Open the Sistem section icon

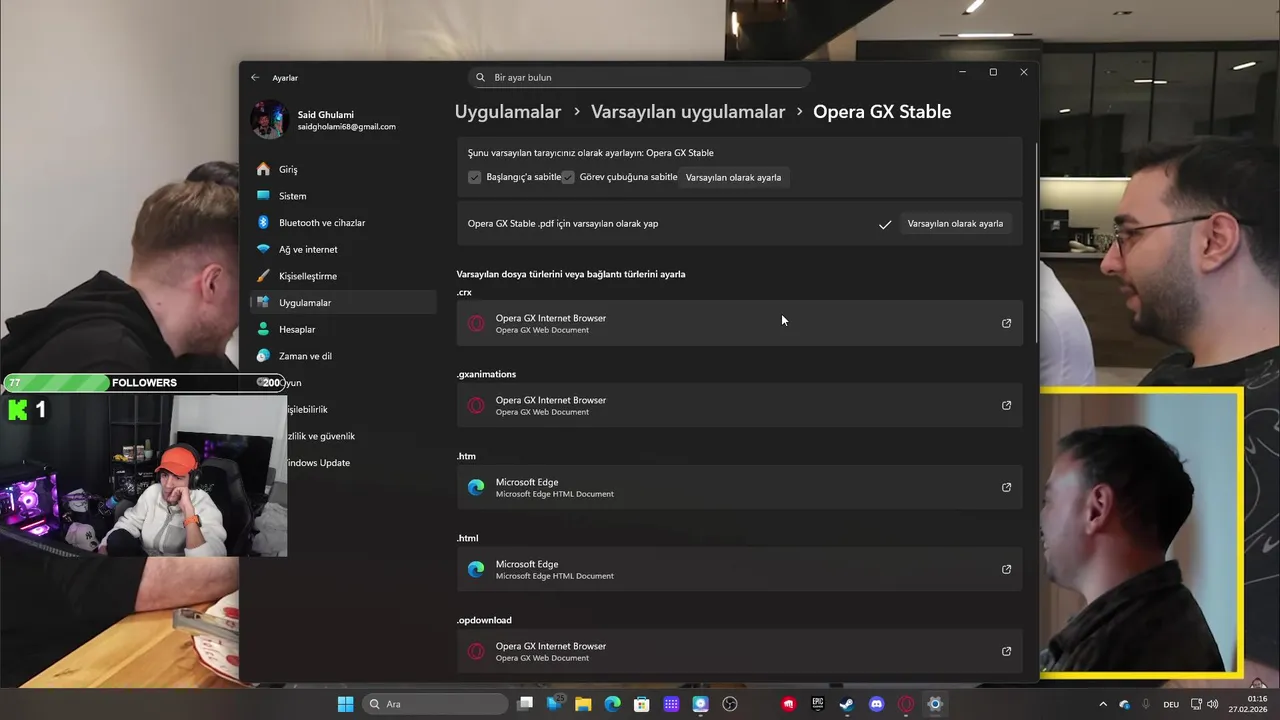pyautogui.click(x=263, y=196)
